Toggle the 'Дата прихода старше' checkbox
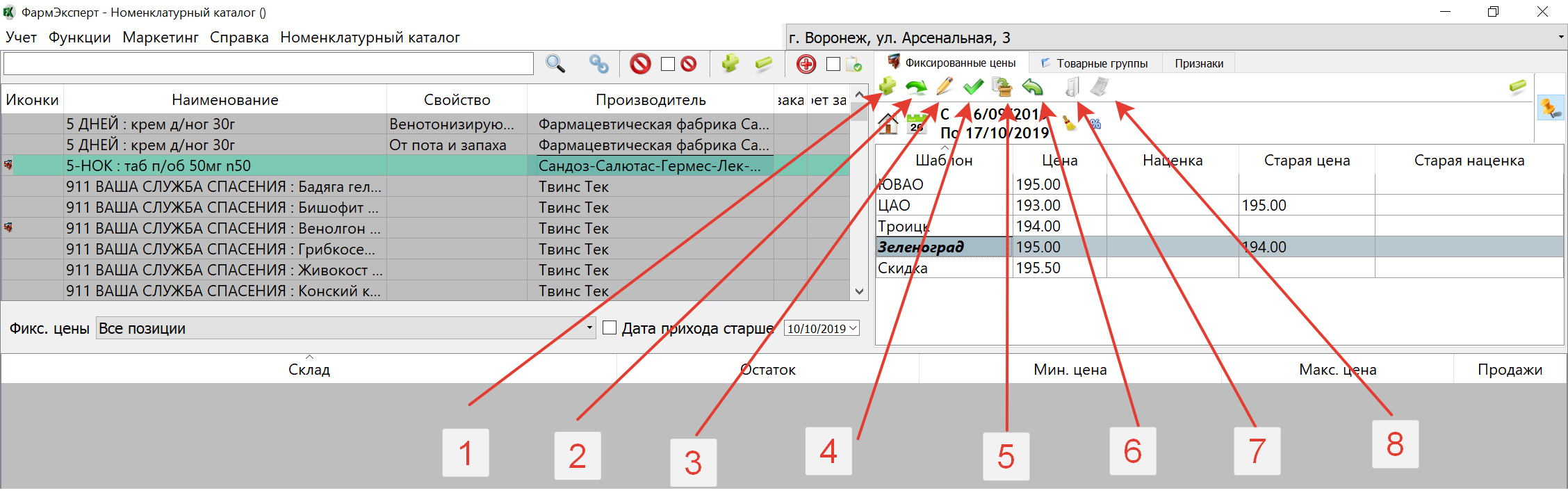This screenshot has width=1568, height=495. pos(610,328)
